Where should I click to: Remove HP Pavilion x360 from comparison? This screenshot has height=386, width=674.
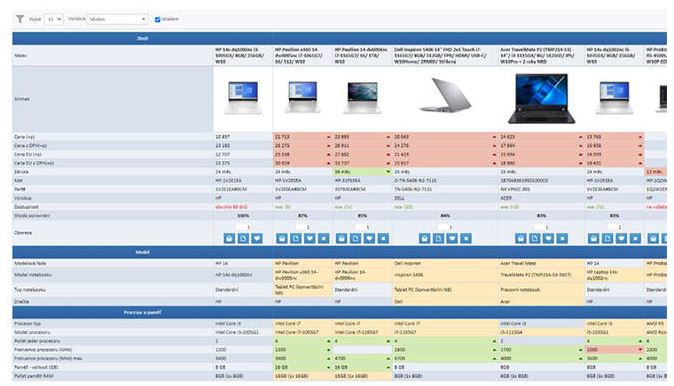pyautogui.click(x=323, y=239)
